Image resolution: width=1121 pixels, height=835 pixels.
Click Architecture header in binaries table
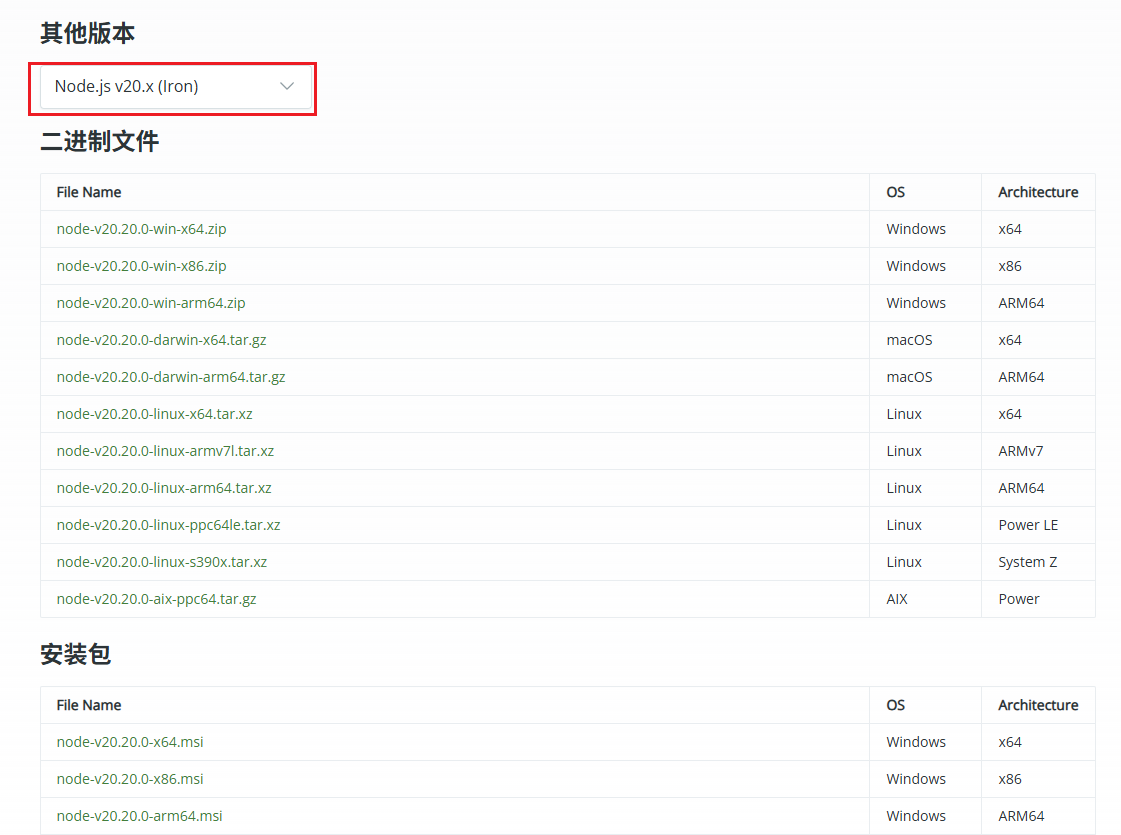point(1037,192)
